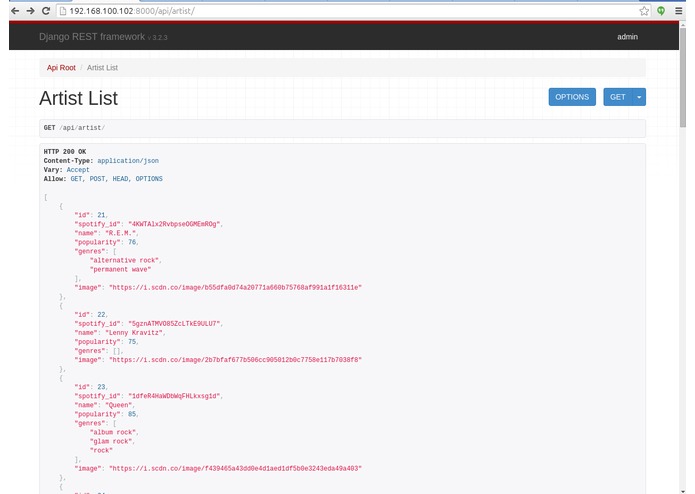Click popularity value 75

(132, 342)
